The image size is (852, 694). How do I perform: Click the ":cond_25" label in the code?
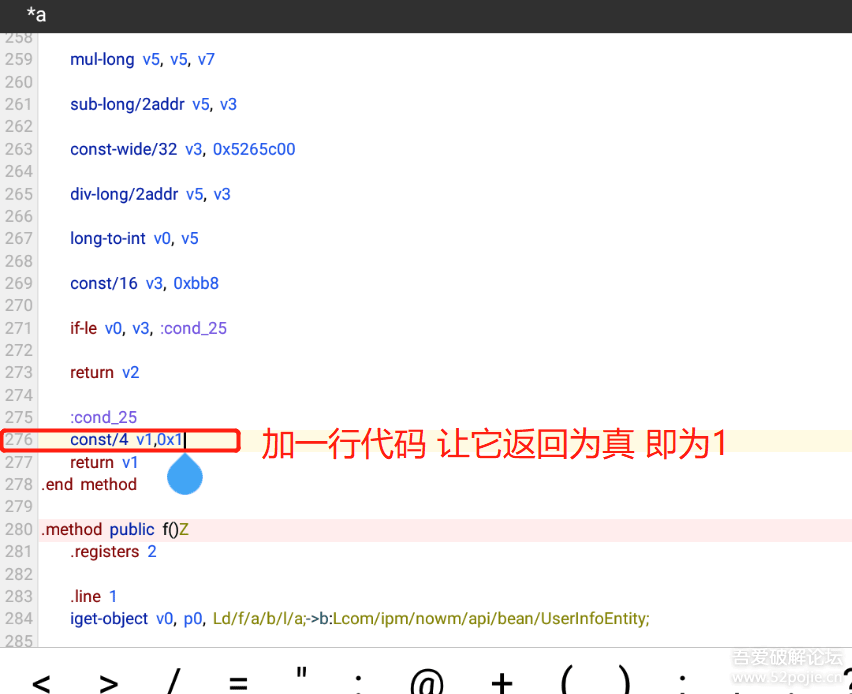[x=103, y=417]
